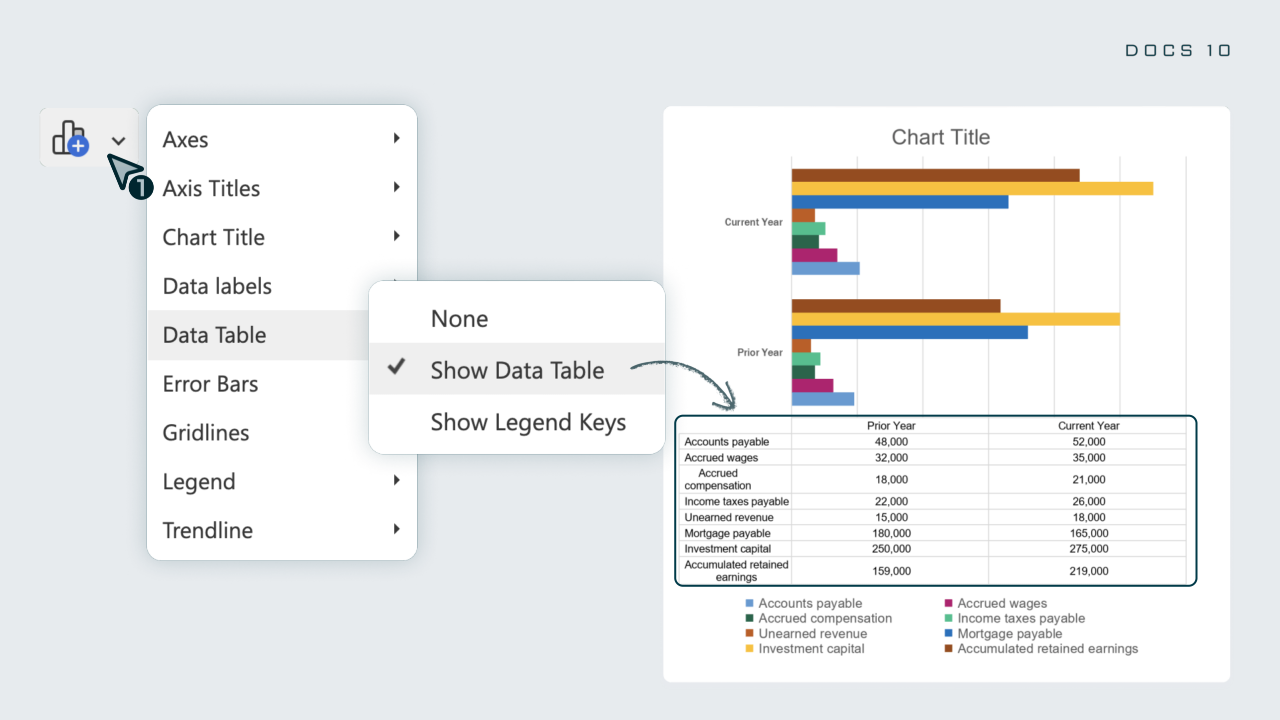Viewport: 1280px width, 720px height.
Task: Click the Mortgage payable legend color swatch
Action: point(948,634)
